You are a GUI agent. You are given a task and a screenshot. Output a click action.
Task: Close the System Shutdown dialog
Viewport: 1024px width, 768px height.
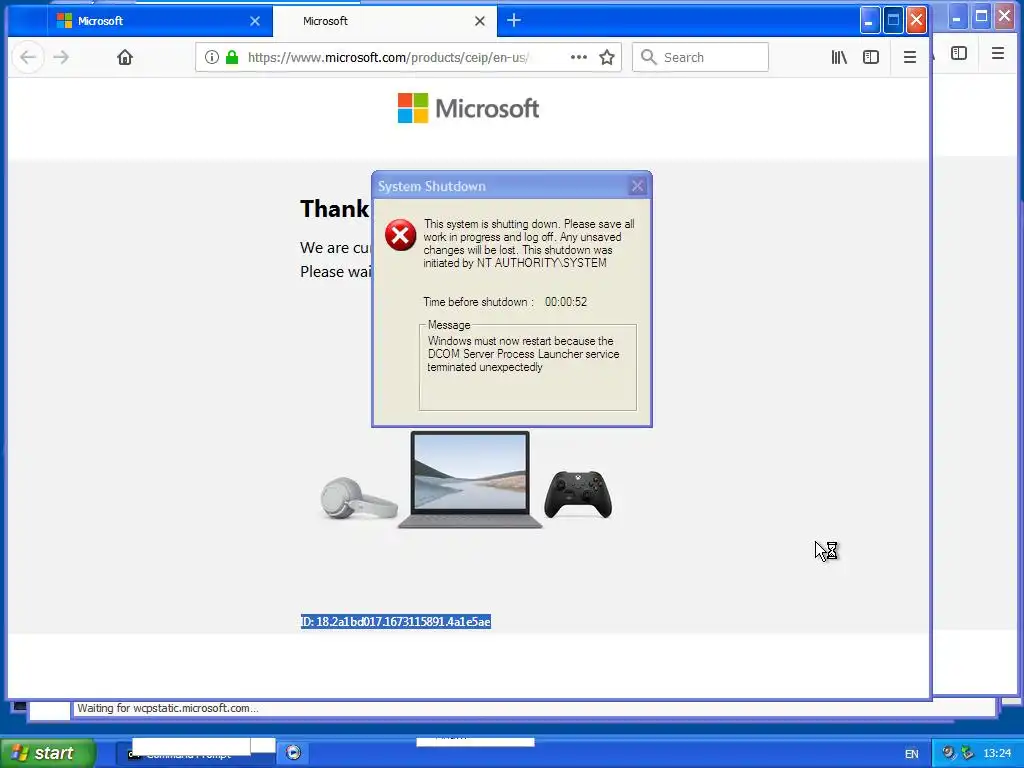[x=637, y=186]
